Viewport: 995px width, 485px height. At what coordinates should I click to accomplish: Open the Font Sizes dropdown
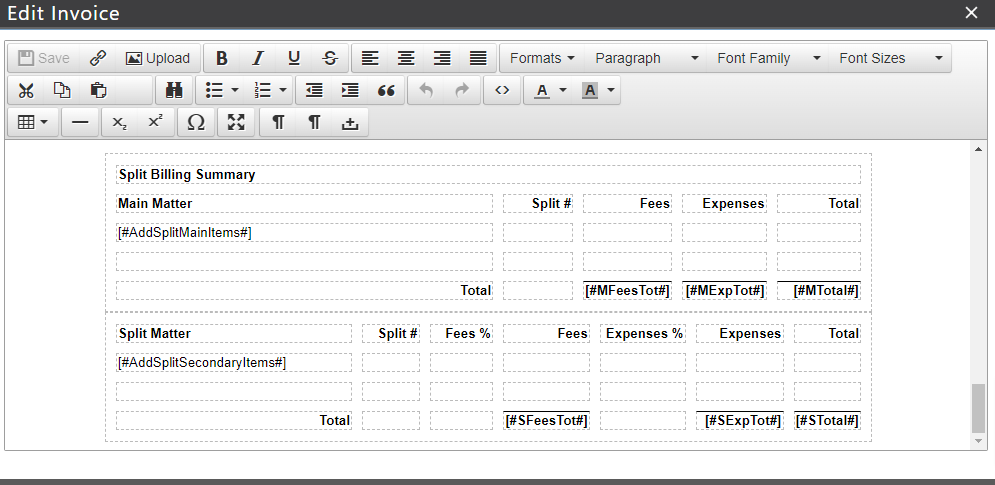[x=890, y=58]
